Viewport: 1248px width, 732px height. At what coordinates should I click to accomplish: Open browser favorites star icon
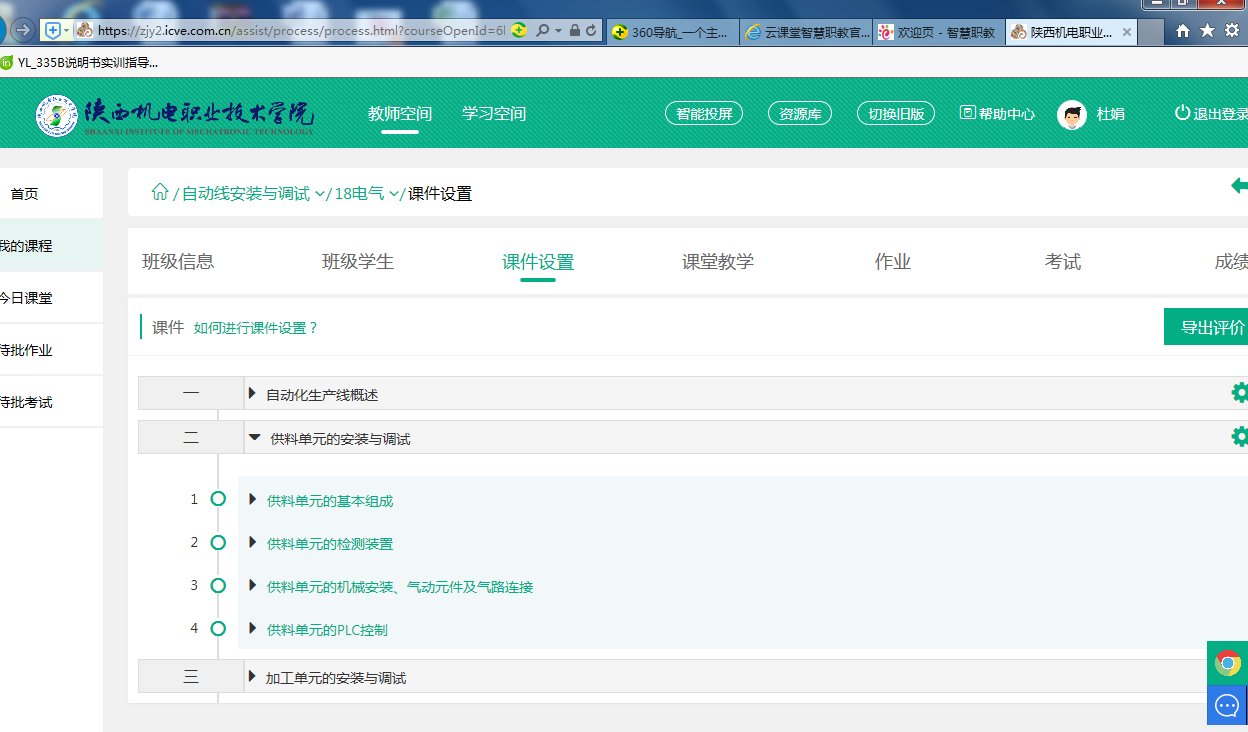[1207, 31]
